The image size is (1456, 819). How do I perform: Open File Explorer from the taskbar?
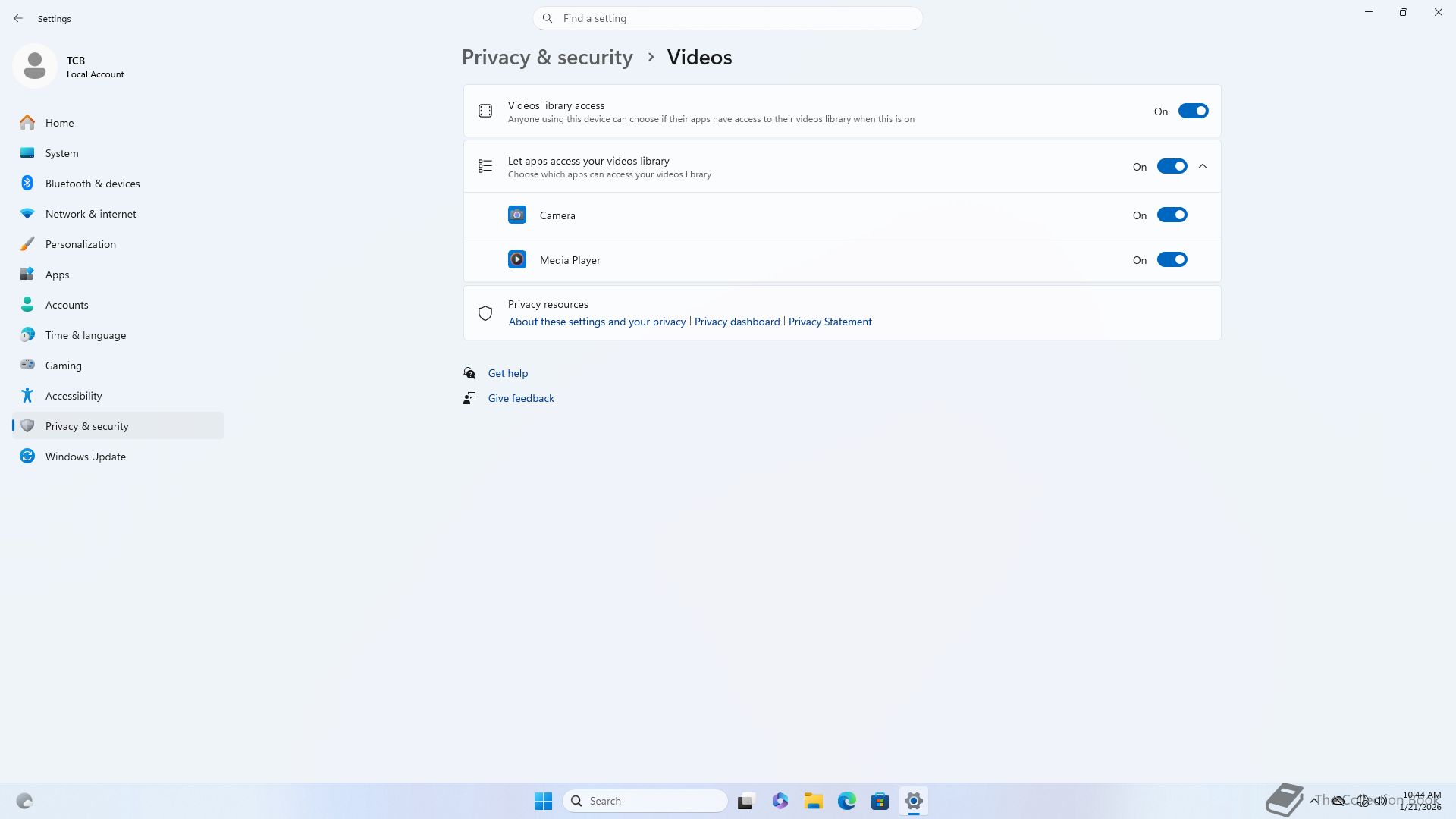pyautogui.click(x=814, y=801)
